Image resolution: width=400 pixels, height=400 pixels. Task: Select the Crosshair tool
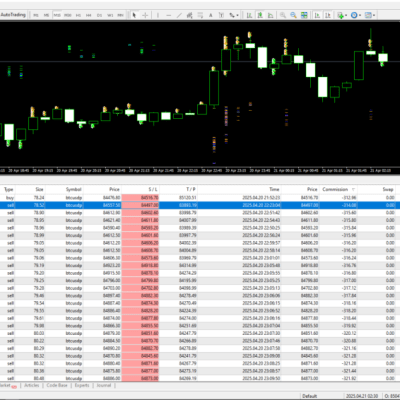[145, 15]
